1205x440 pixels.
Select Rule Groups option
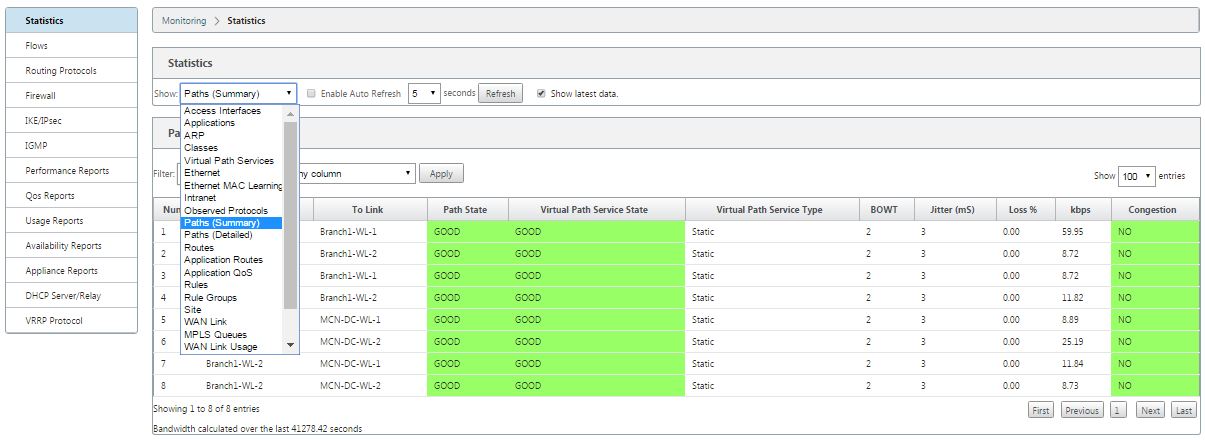tap(232, 297)
